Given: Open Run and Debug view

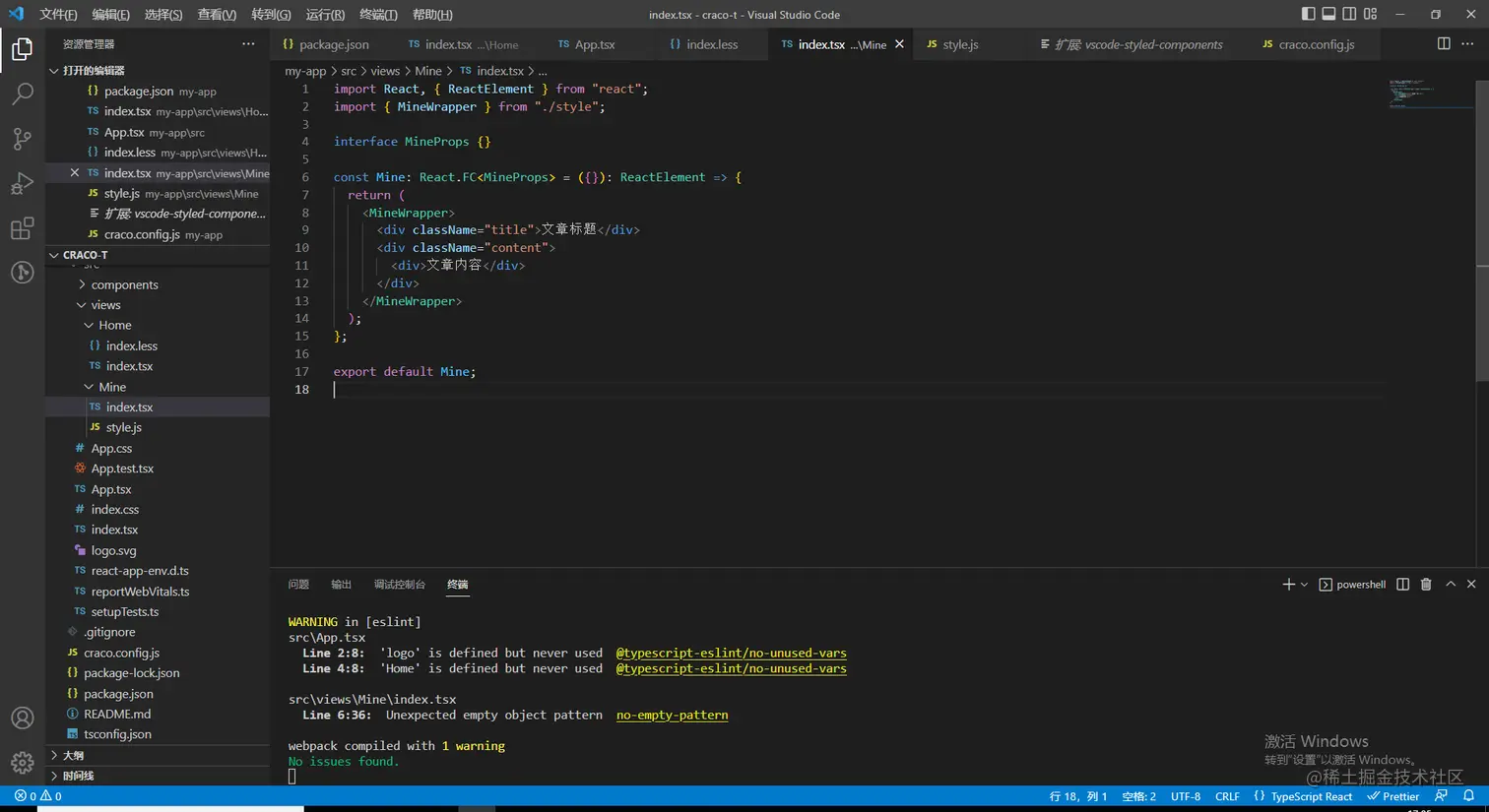Looking at the screenshot, I should 22,184.
